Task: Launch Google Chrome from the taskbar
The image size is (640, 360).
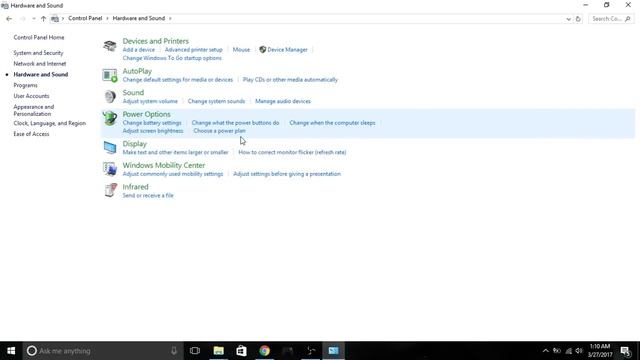Action: coord(264,351)
